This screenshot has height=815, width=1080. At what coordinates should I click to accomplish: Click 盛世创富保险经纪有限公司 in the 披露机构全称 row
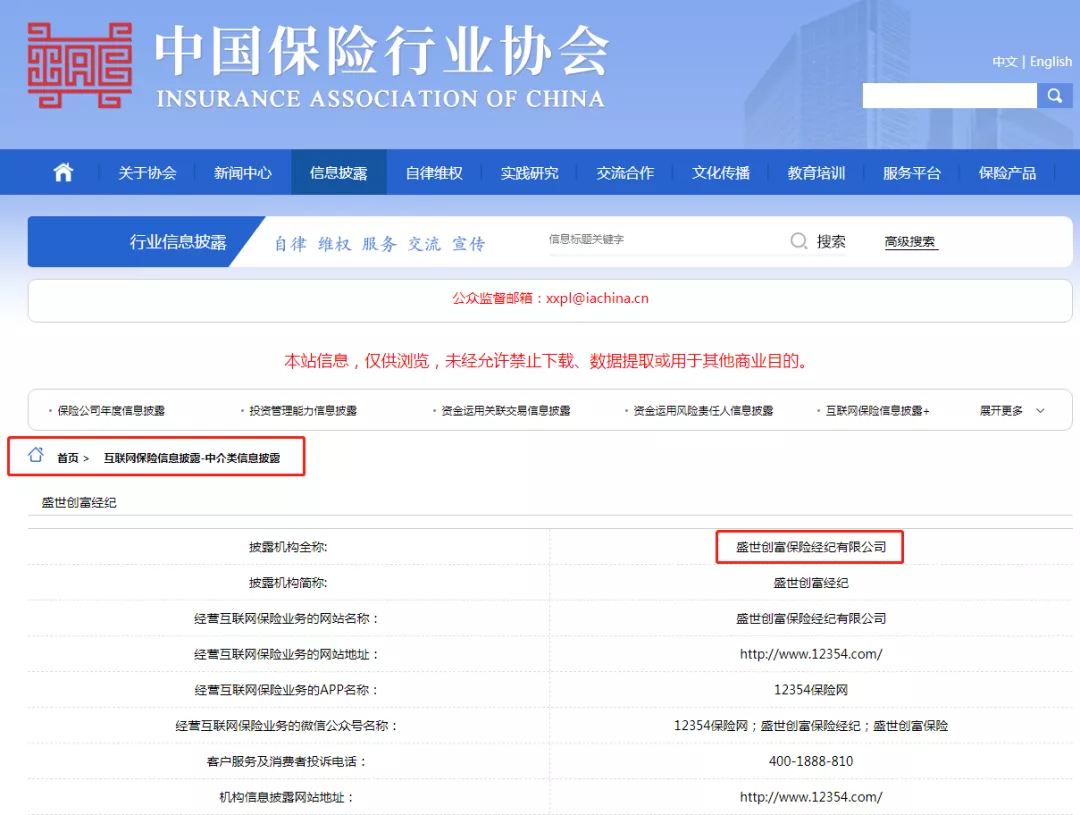point(811,547)
